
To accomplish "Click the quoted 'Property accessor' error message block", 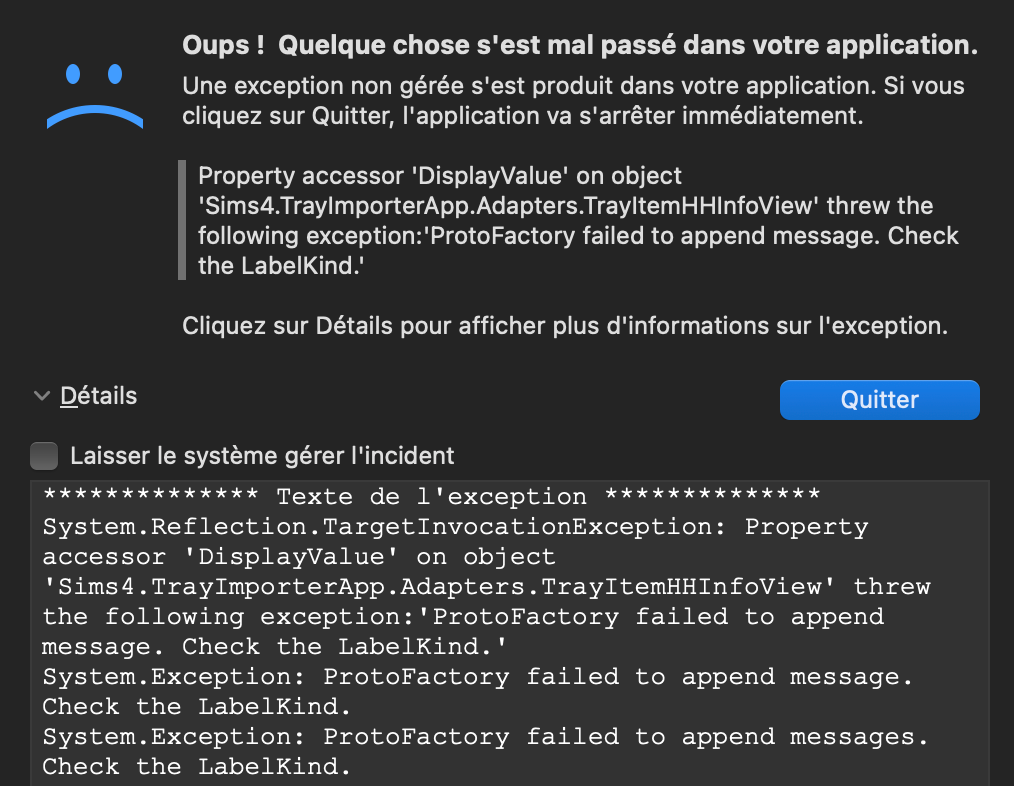I will pyautogui.click(x=578, y=221).
